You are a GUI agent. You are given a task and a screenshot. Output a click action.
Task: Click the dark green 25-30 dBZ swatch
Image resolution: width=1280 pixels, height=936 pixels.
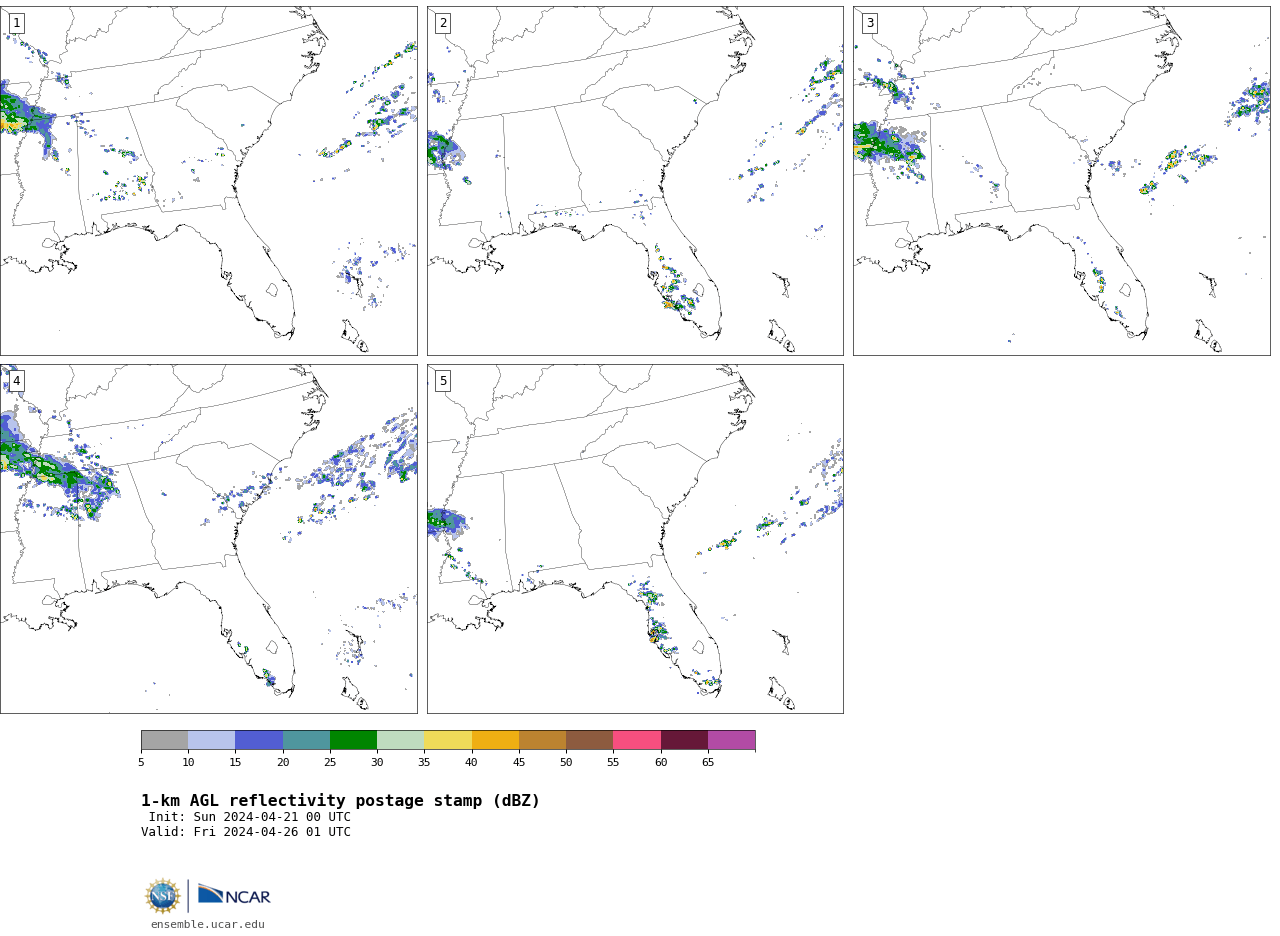click(354, 740)
